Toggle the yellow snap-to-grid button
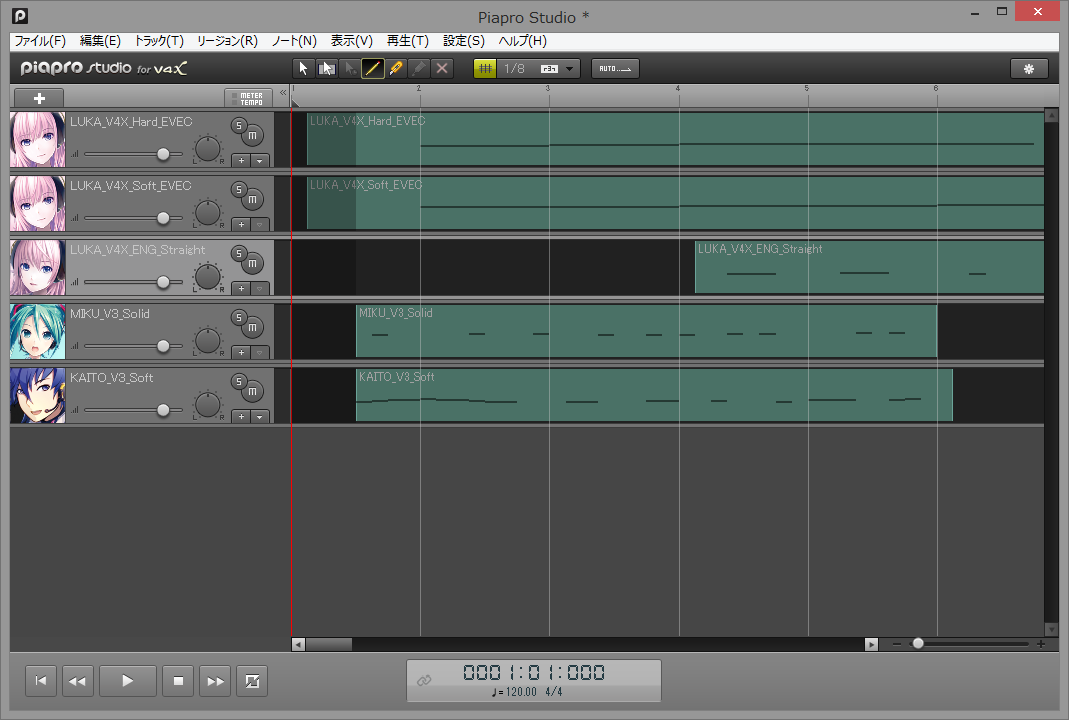Viewport: 1069px width, 720px height. [485, 68]
